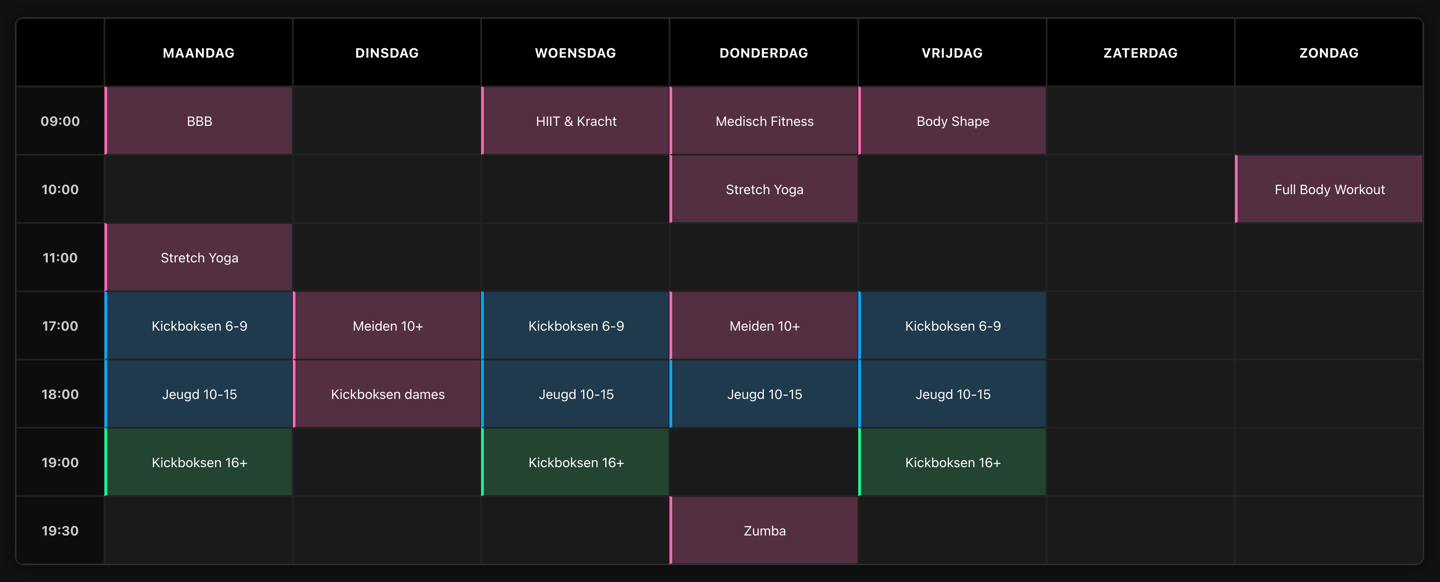Select the Zaterdag column header

pos(1140,53)
